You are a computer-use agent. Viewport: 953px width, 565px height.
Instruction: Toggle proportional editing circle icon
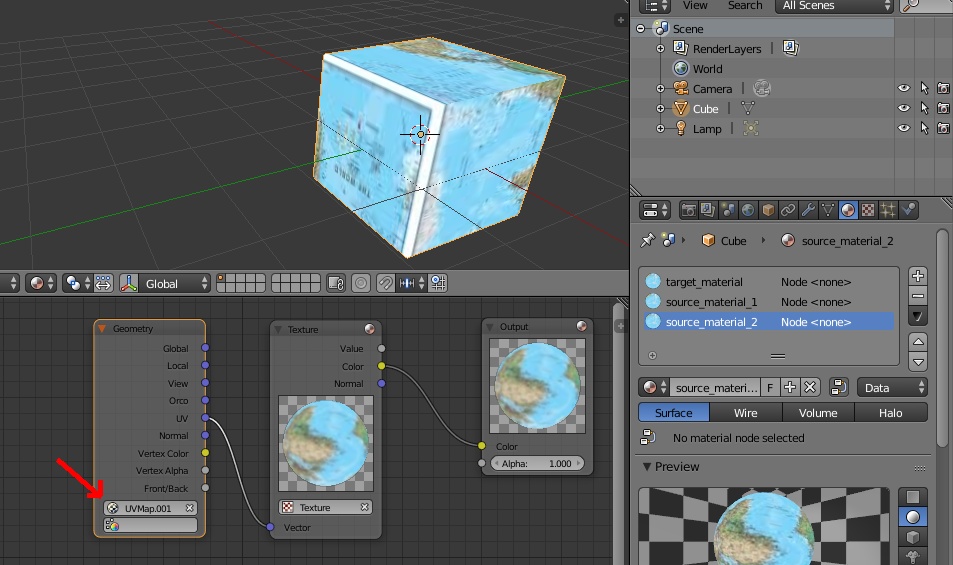tap(361, 283)
